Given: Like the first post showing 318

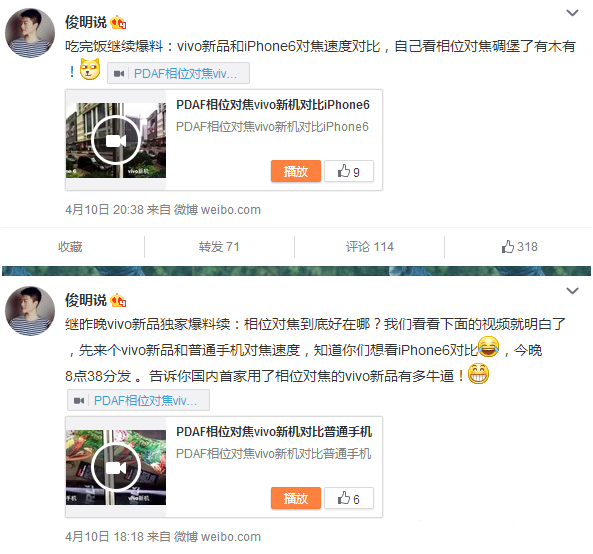Looking at the screenshot, I should click(519, 247).
